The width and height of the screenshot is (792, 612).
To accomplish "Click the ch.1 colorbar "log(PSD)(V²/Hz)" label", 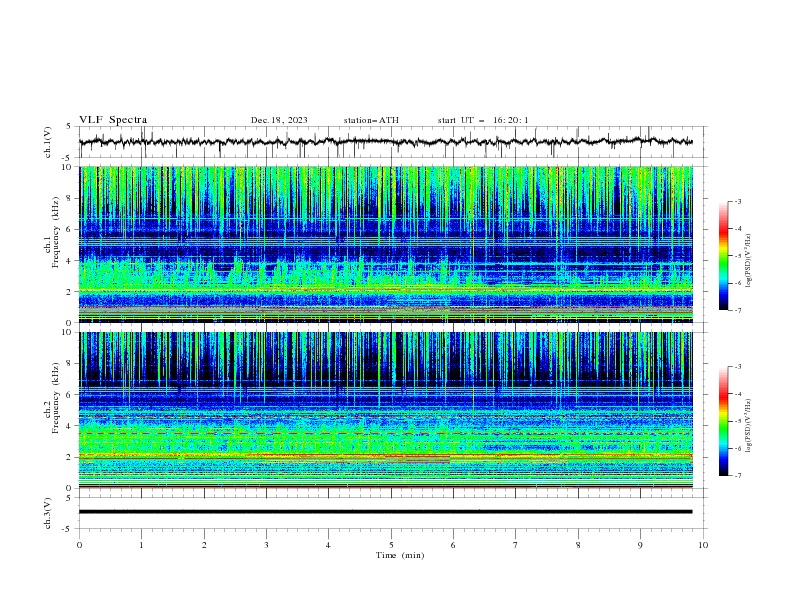I will pyautogui.click(x=749, y=261).
